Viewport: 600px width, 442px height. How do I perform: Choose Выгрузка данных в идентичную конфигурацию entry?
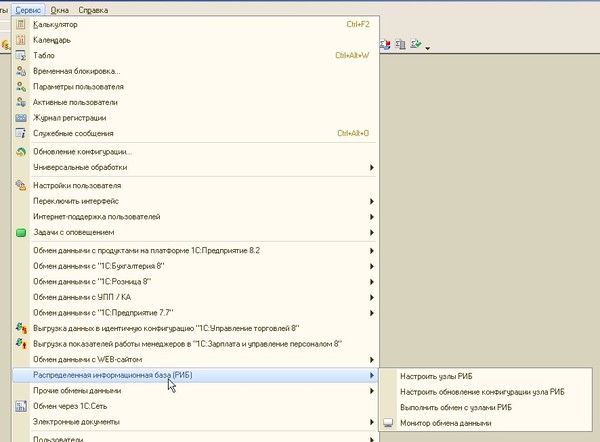195,328
